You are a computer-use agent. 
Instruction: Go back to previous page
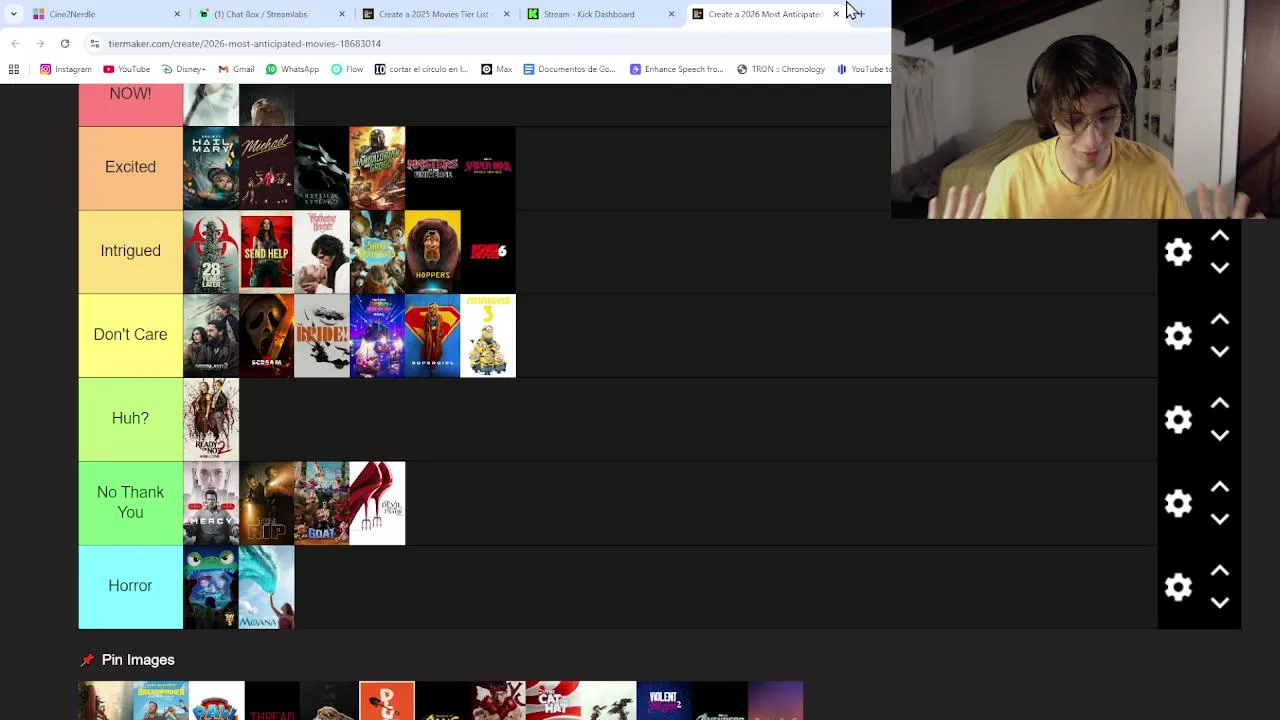pos(15,43)
